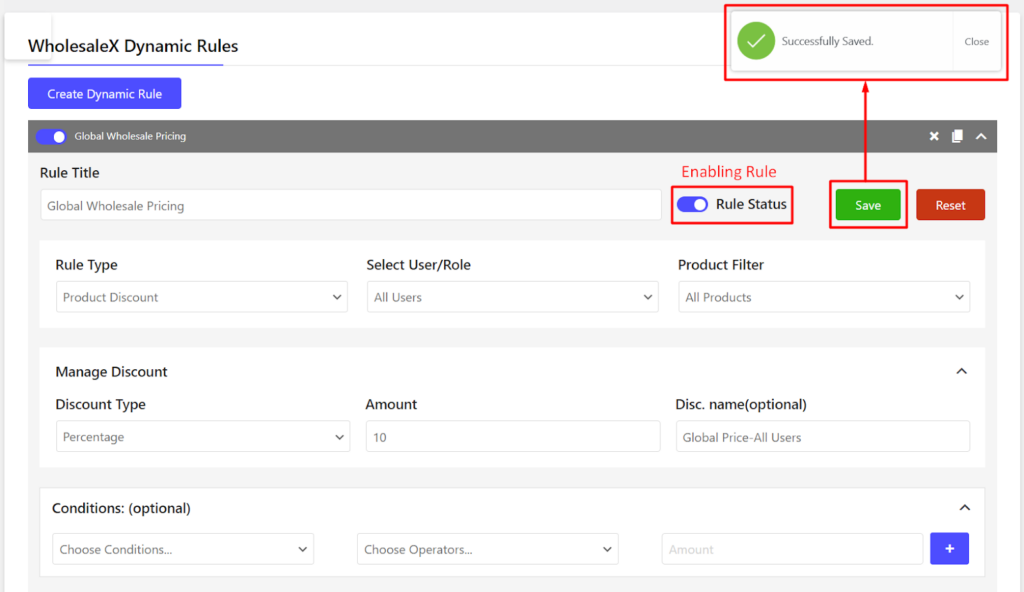This screenshot has width=1024, height=592.
Task: Open the Rule Type dropdown
Action: point(202,297)
